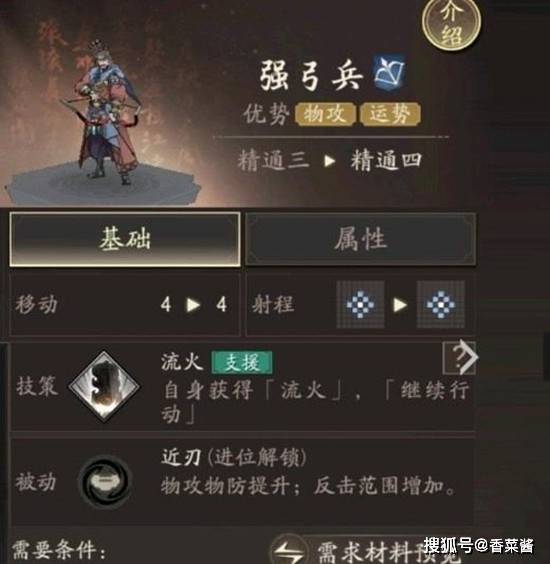Switch to the 基础 tab
550x564 pixels.
(125, 239)
